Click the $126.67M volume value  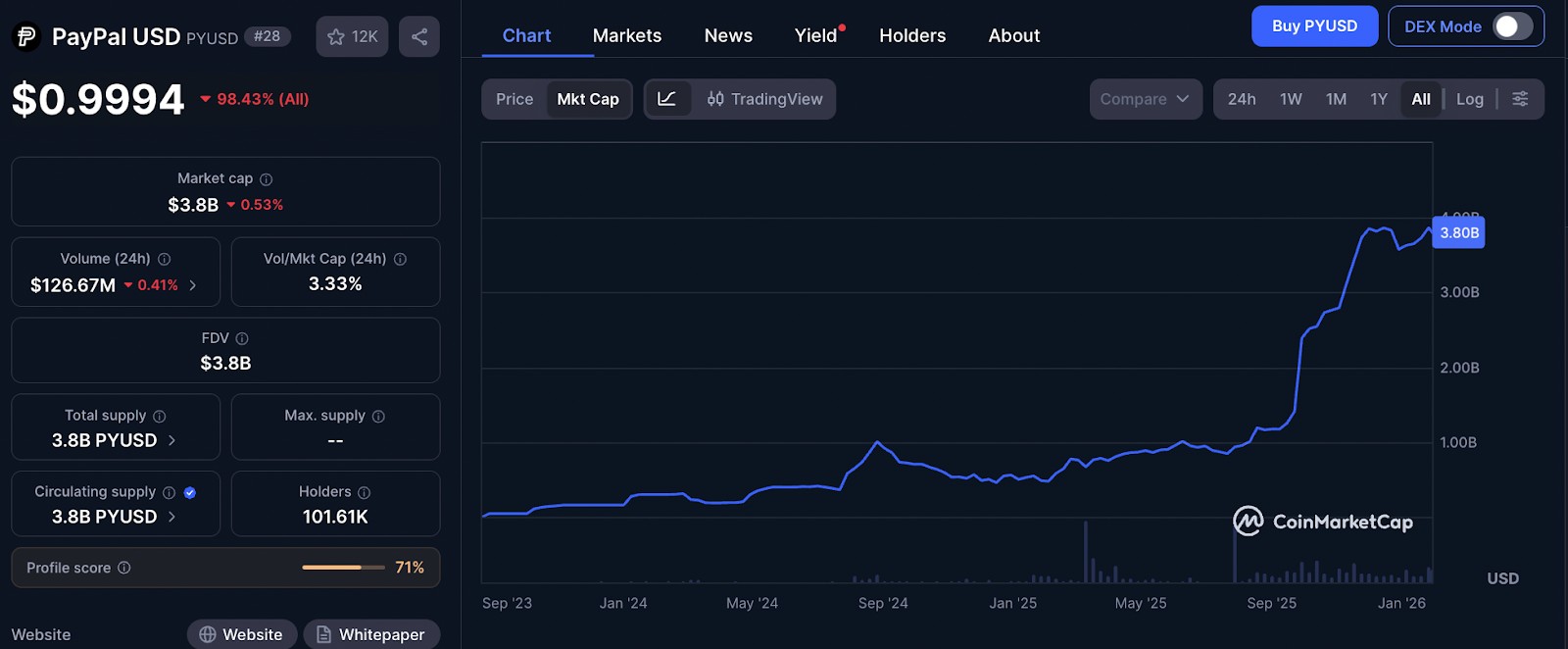pos(73,285)
